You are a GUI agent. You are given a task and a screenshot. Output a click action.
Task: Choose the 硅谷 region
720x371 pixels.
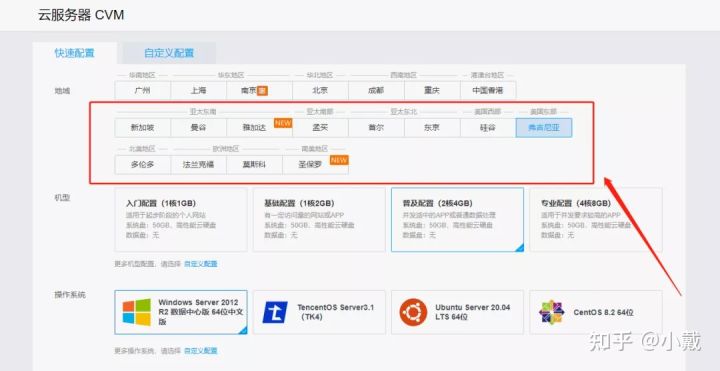tap(488, 128)
